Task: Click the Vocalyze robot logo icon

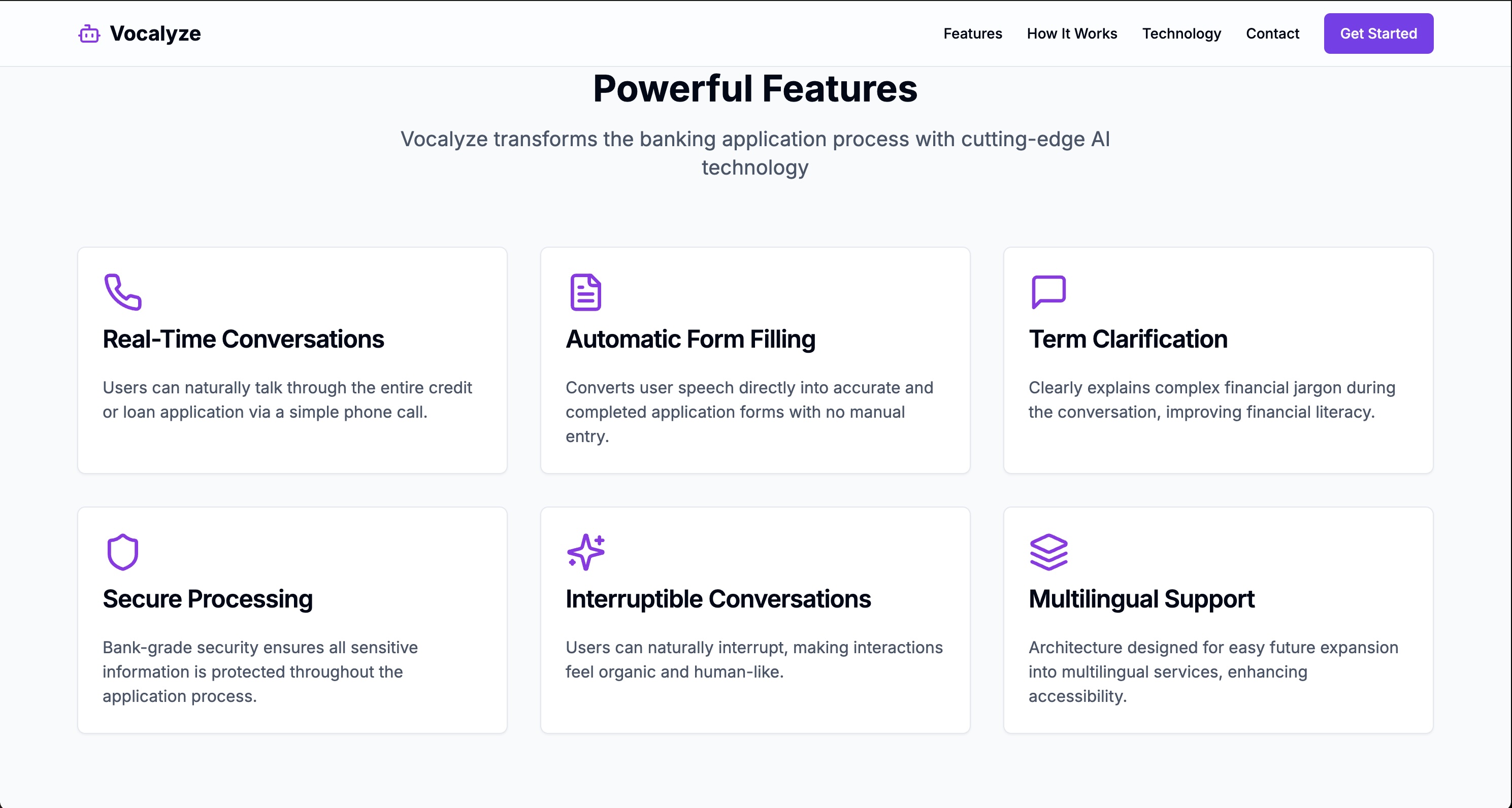Action: point(89,34)
